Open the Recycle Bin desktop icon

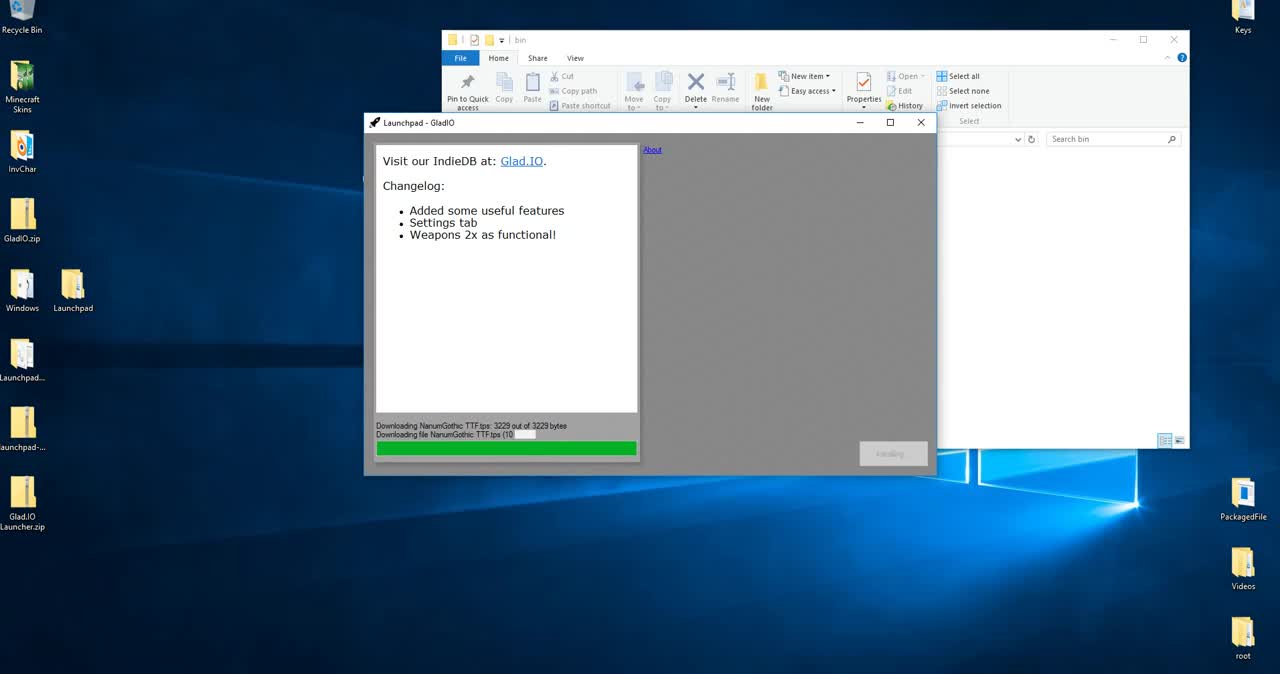click(x=22, y=15)
